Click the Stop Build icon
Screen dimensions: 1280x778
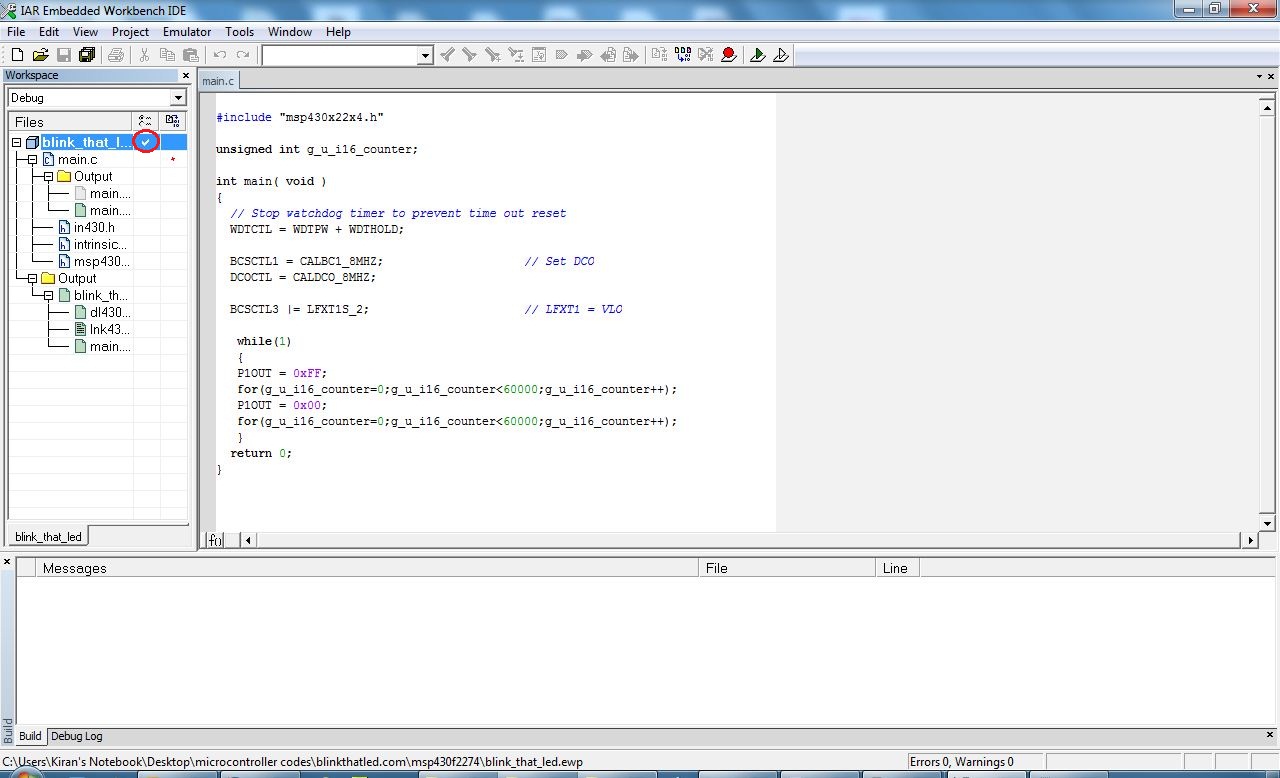[x=706, y=55]
